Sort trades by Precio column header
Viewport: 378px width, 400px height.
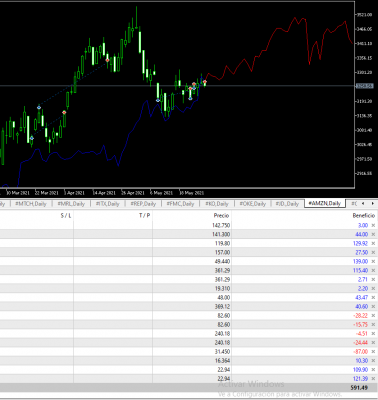click(x=222, y=216)
